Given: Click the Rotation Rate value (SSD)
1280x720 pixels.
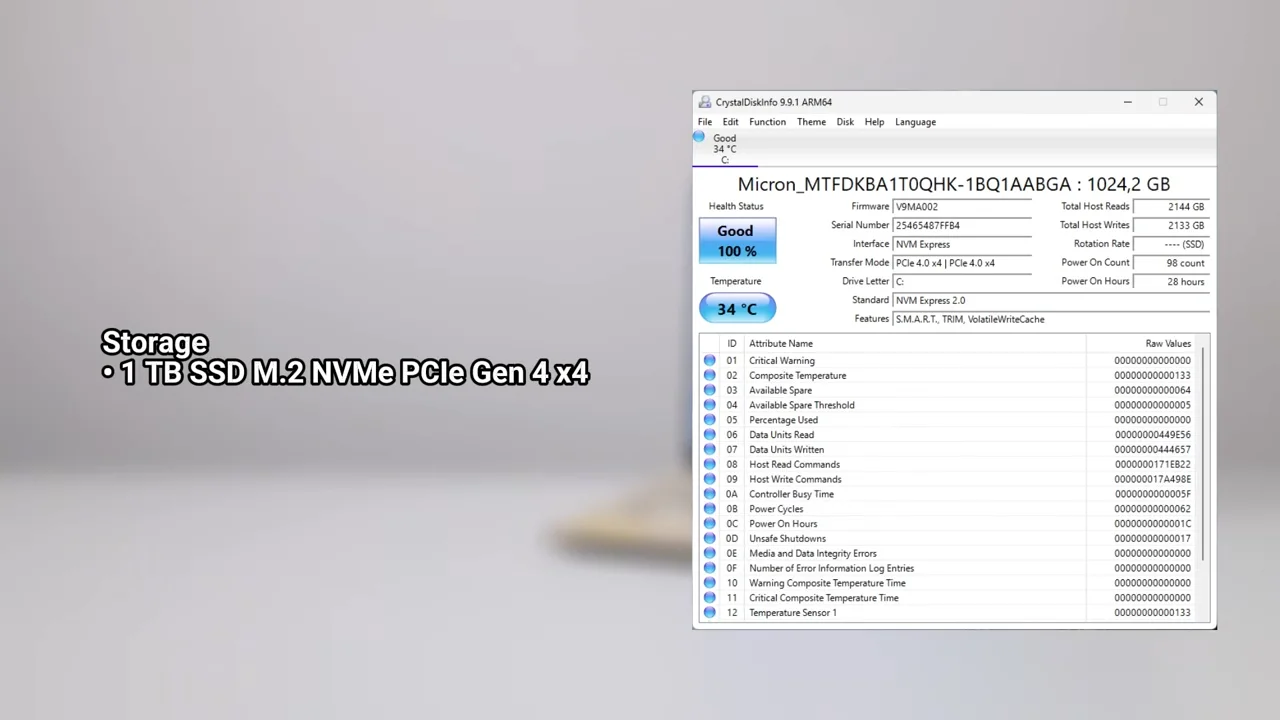Looking at the screenshot, I should [1173, 244].
